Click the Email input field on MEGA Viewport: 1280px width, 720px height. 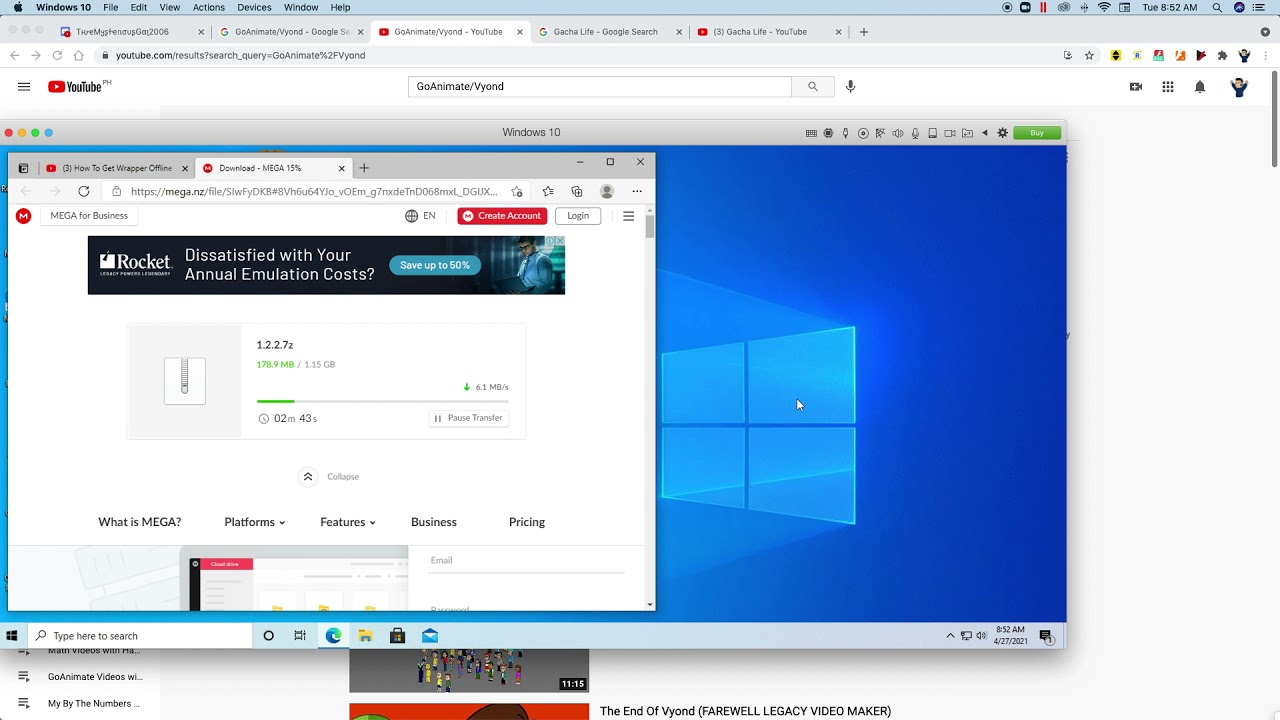[x=526, y=561]
